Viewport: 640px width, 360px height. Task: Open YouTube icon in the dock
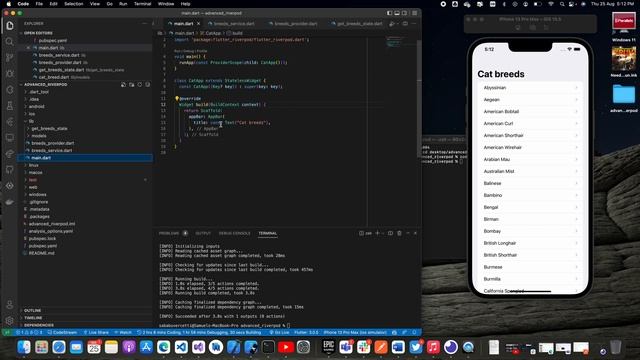pos(286,347)
